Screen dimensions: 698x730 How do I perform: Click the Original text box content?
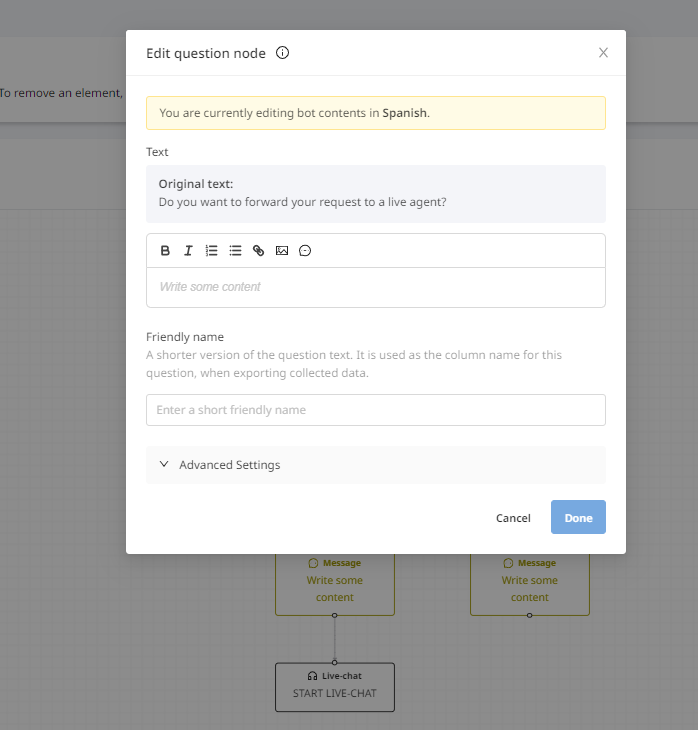coord(376,194)
